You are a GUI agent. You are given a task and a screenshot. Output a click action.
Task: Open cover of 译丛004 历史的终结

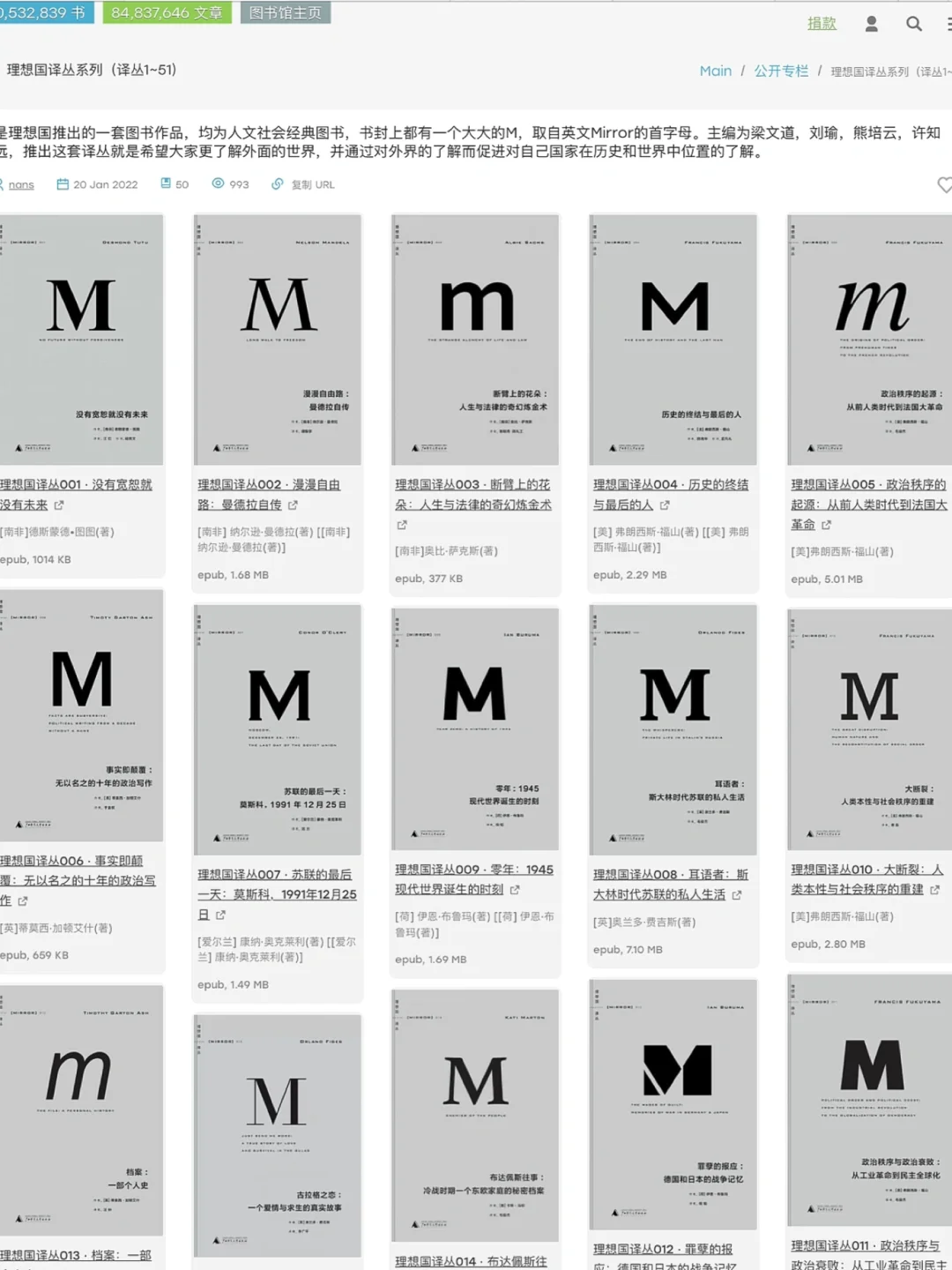point(673,340)
